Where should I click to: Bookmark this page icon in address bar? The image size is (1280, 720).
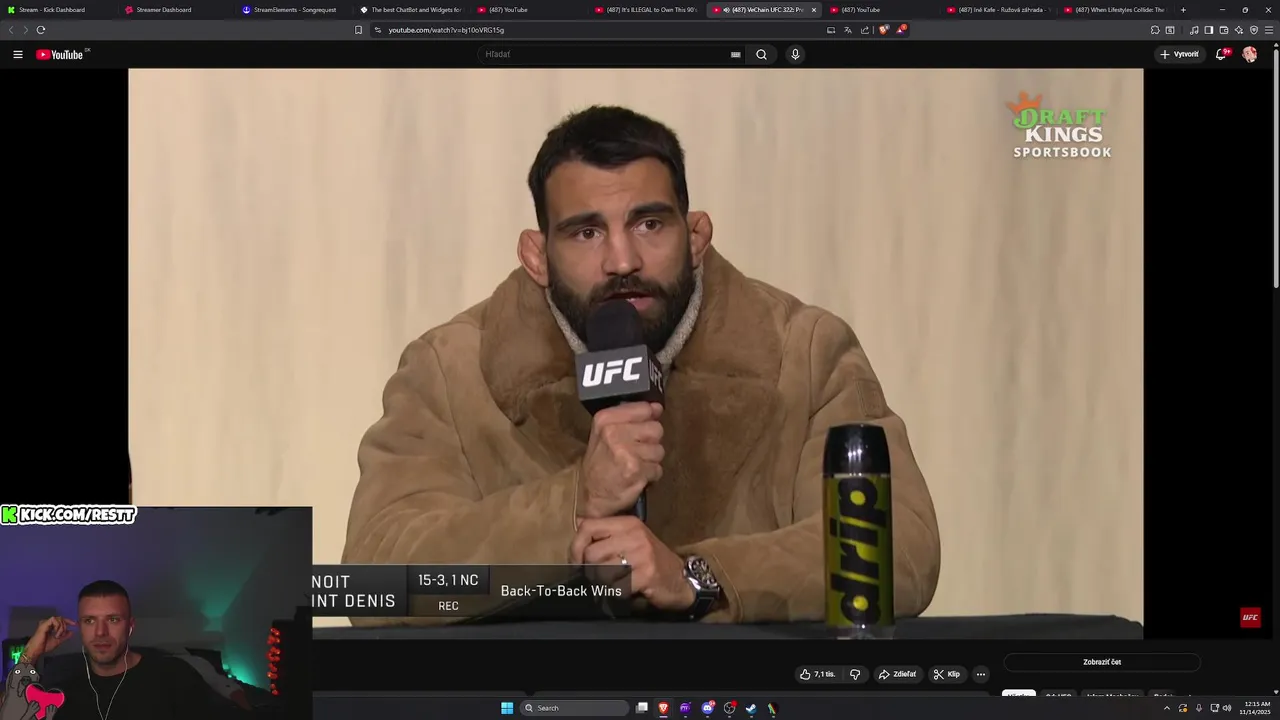point(359,30)
